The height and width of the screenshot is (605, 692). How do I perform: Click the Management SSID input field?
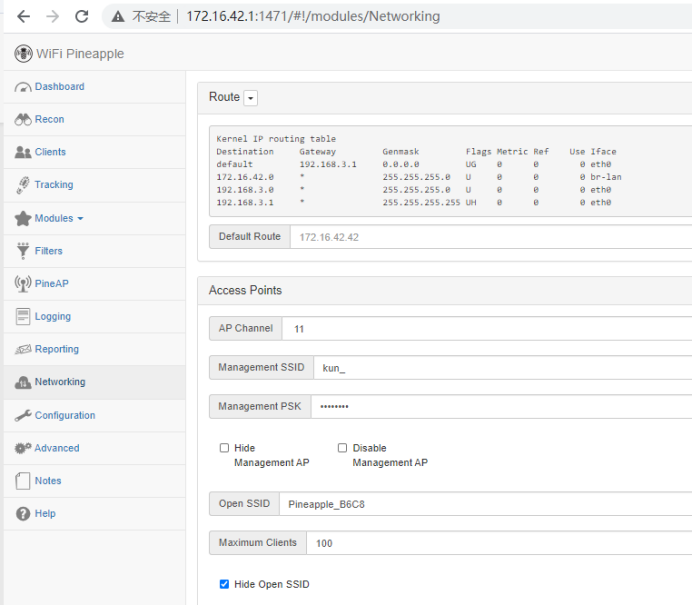[x=500, y=368]
